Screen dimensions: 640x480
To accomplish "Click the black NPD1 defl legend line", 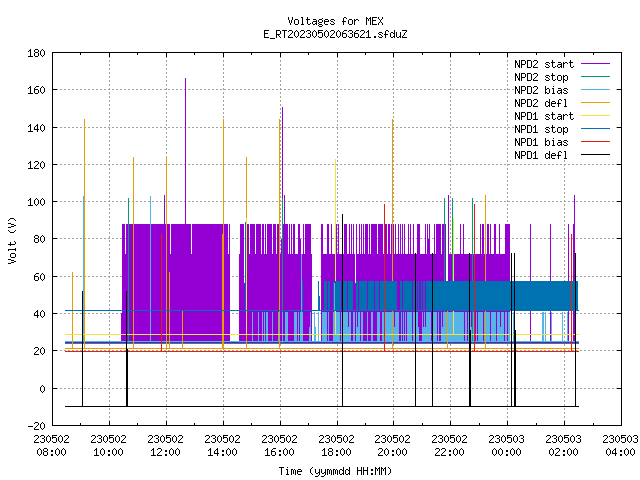I will tap(596, 155).
